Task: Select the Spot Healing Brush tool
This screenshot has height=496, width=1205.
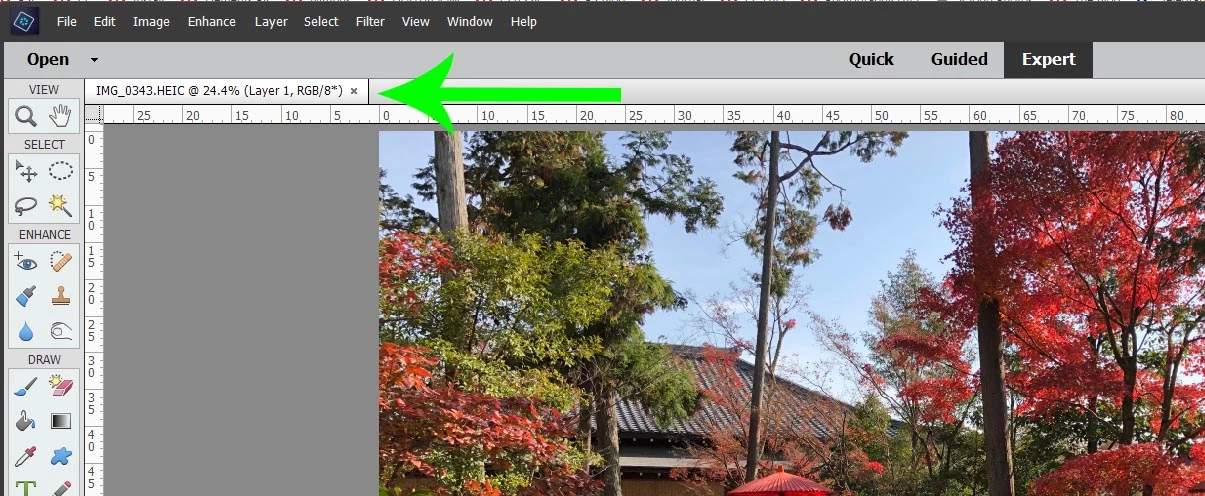Action: tap(61, 262)
